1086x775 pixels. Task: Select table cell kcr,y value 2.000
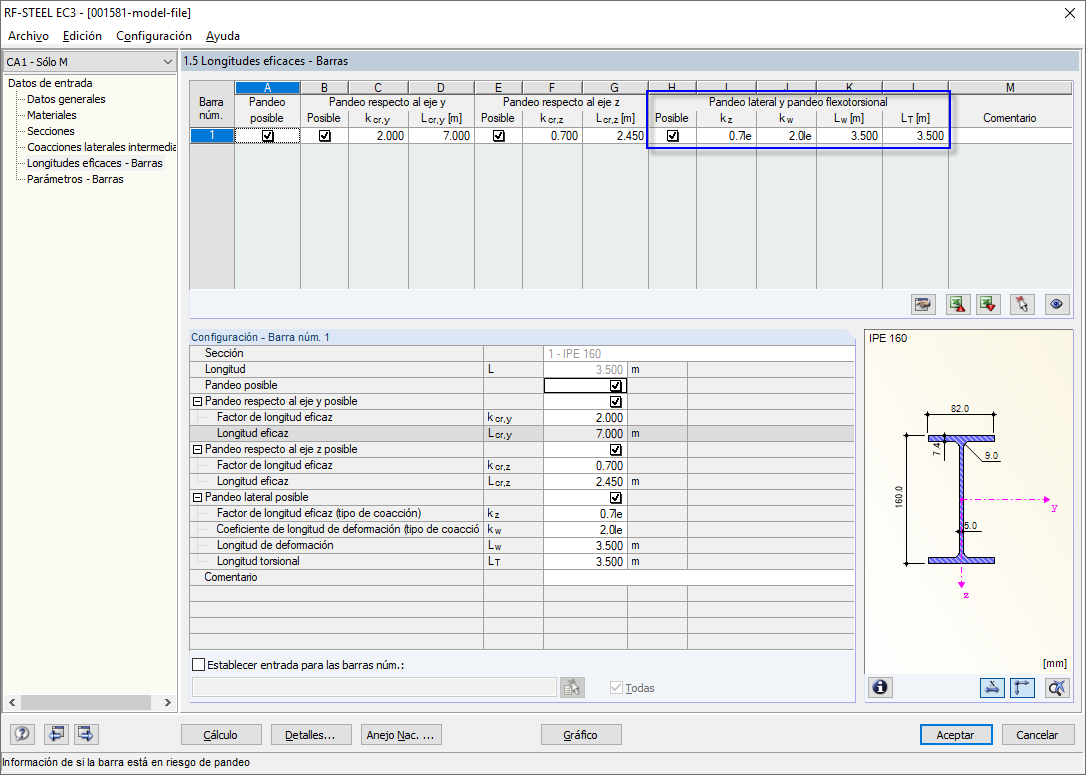[x=378, y=136]
